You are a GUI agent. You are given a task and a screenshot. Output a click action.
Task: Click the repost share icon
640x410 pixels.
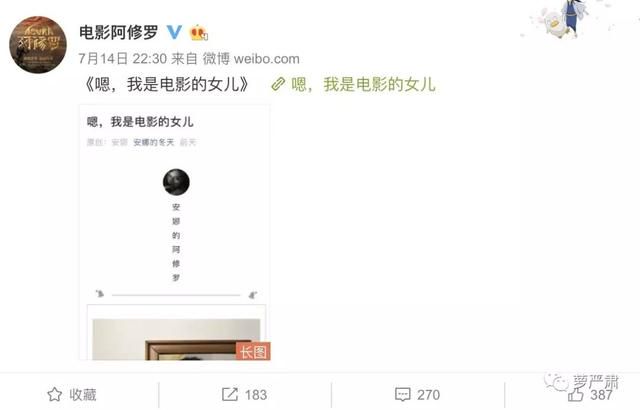coord(229,394)
